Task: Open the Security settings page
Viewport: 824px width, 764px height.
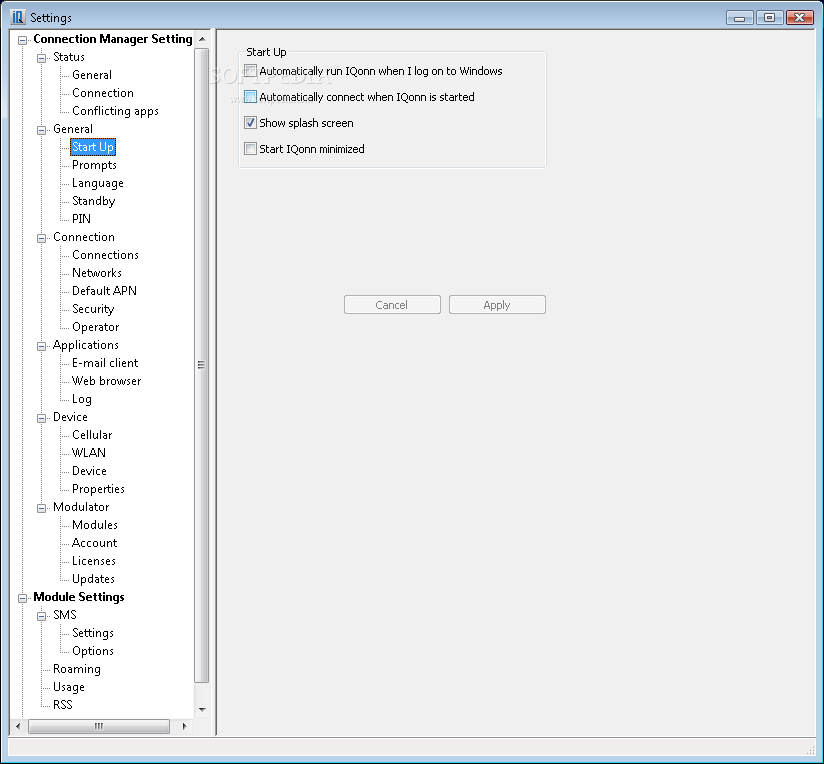Action: (x=93, y=309)
